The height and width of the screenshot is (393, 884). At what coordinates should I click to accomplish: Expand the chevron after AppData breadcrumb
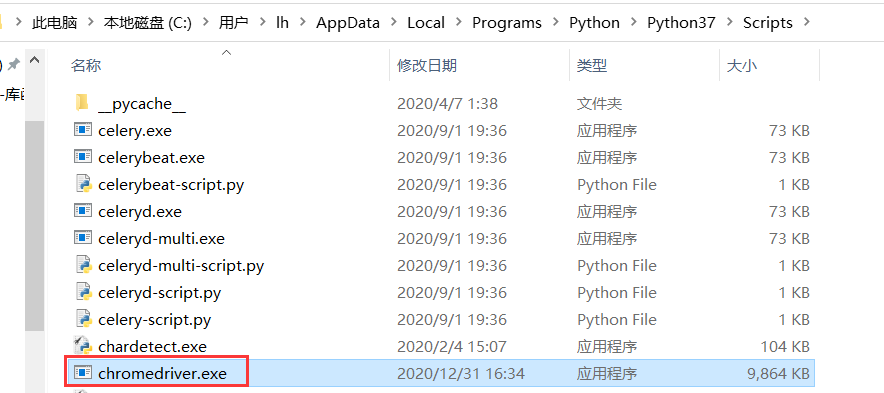[394, 23]
